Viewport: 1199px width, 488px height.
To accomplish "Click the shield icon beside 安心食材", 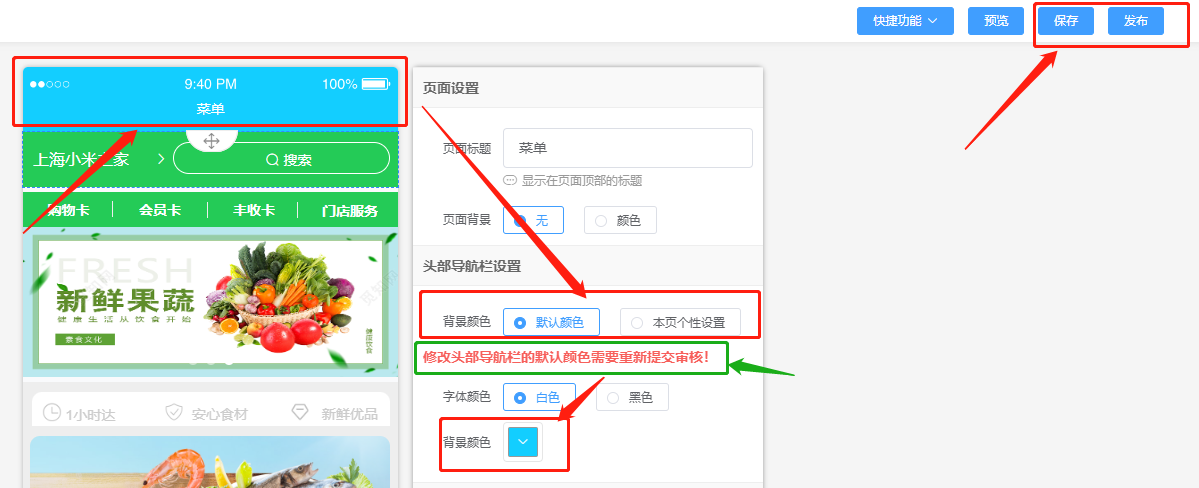I will pos(174,413).
